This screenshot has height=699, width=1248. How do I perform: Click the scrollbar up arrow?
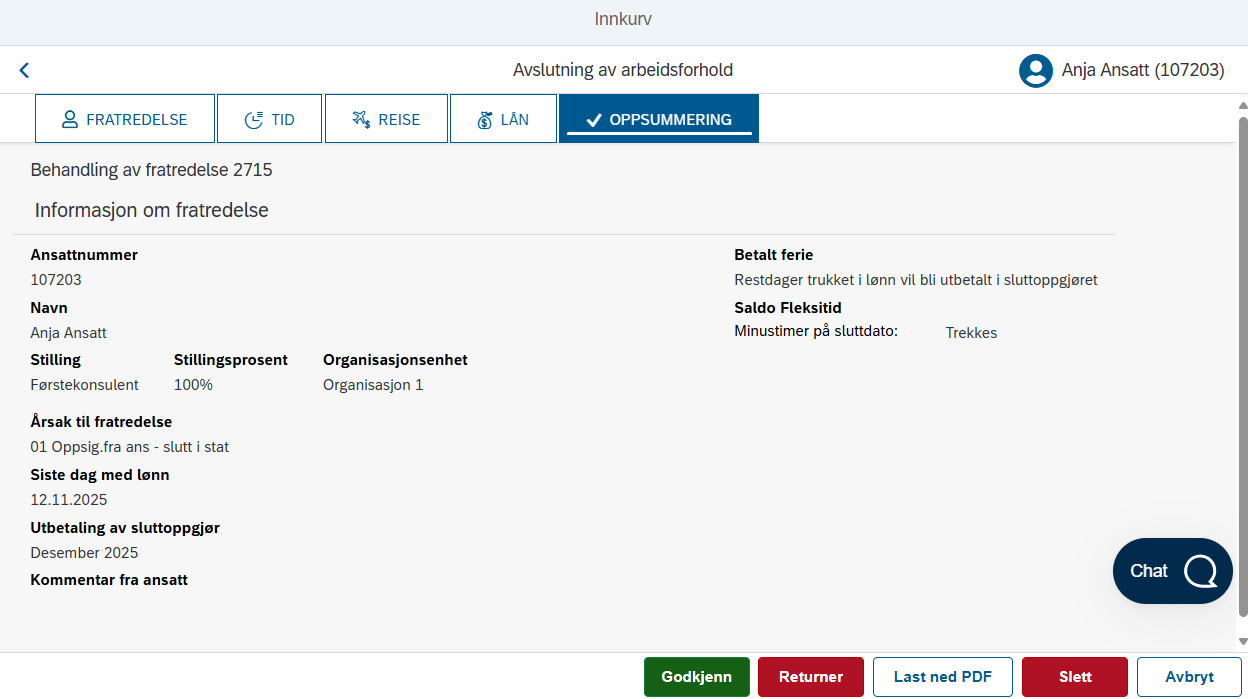tap(1243, 105)
